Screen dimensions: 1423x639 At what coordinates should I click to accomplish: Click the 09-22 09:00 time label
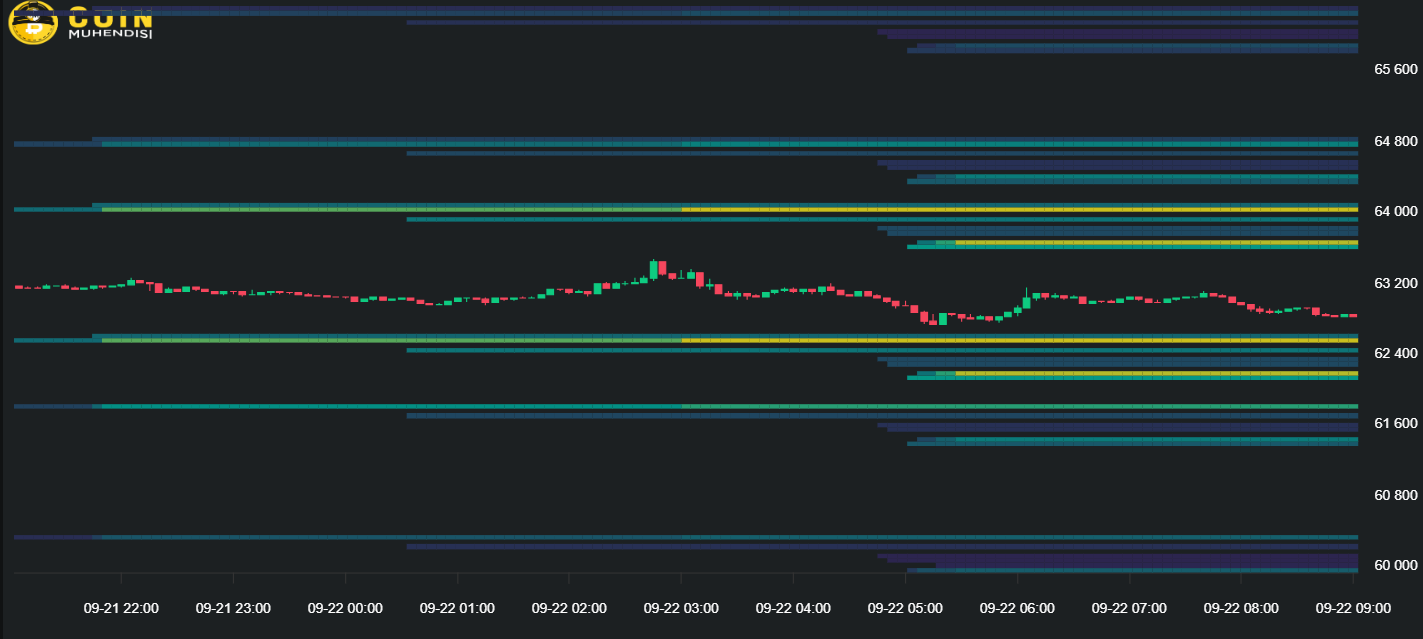[1353, 608]
